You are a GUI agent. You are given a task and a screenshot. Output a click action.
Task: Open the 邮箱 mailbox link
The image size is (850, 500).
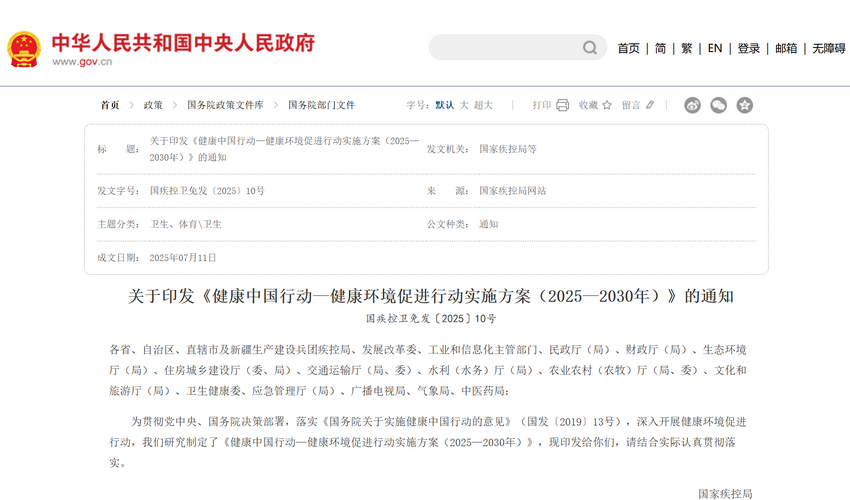pos(786,48)
